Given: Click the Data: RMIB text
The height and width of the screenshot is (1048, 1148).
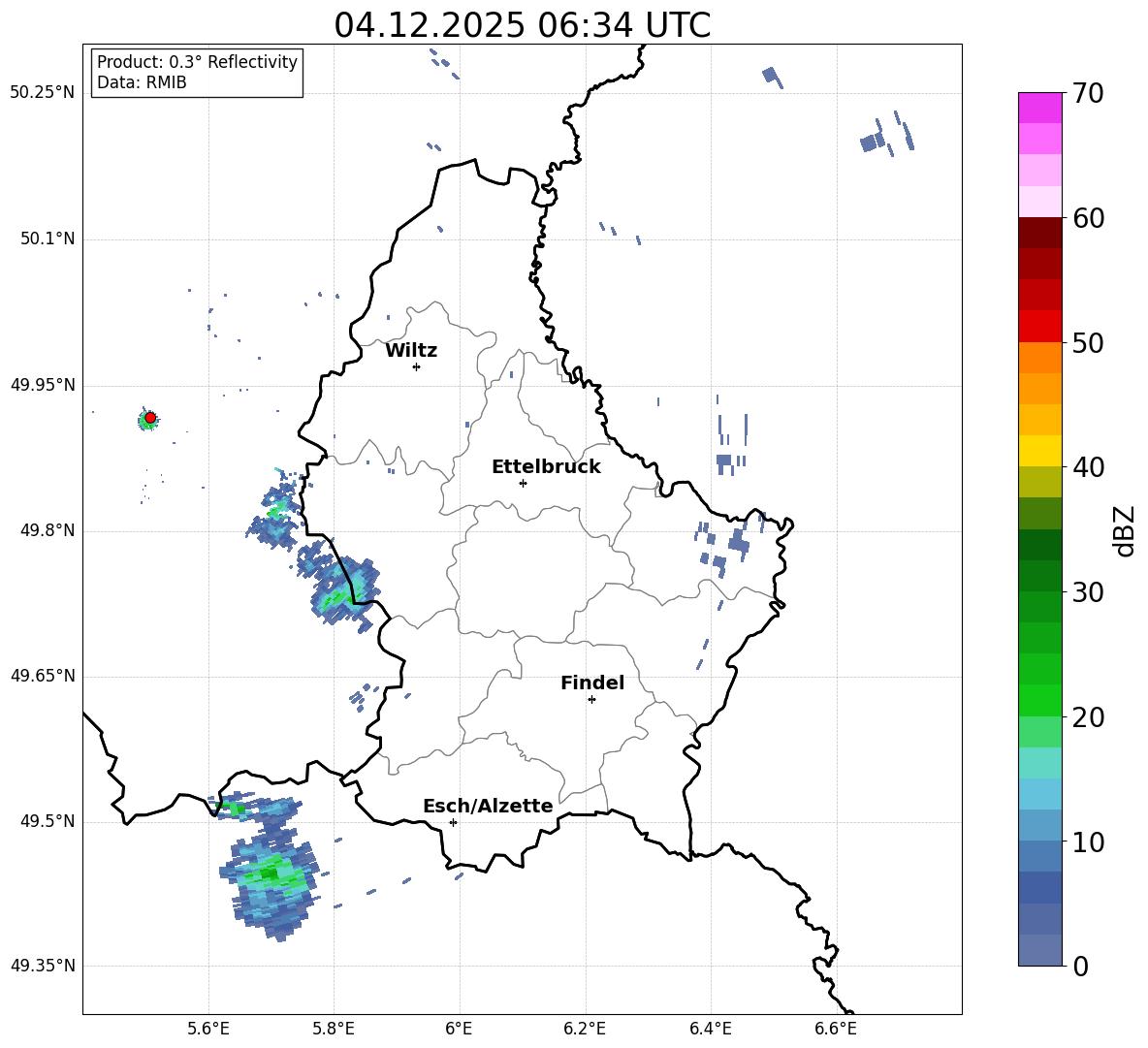Looking at the screenshot, I should tap(142, 82).
